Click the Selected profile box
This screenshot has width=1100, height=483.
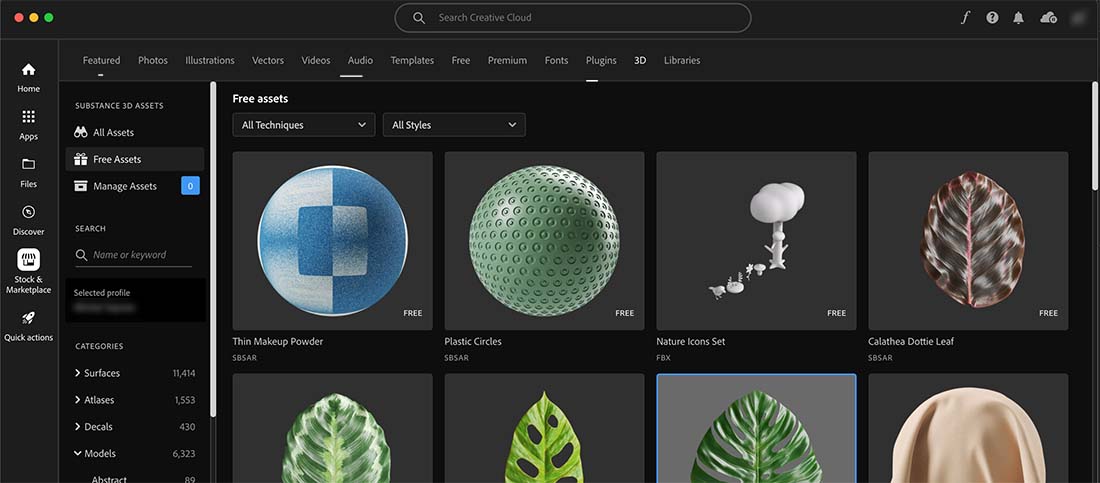pyautogui.click(x=135, y=300)
